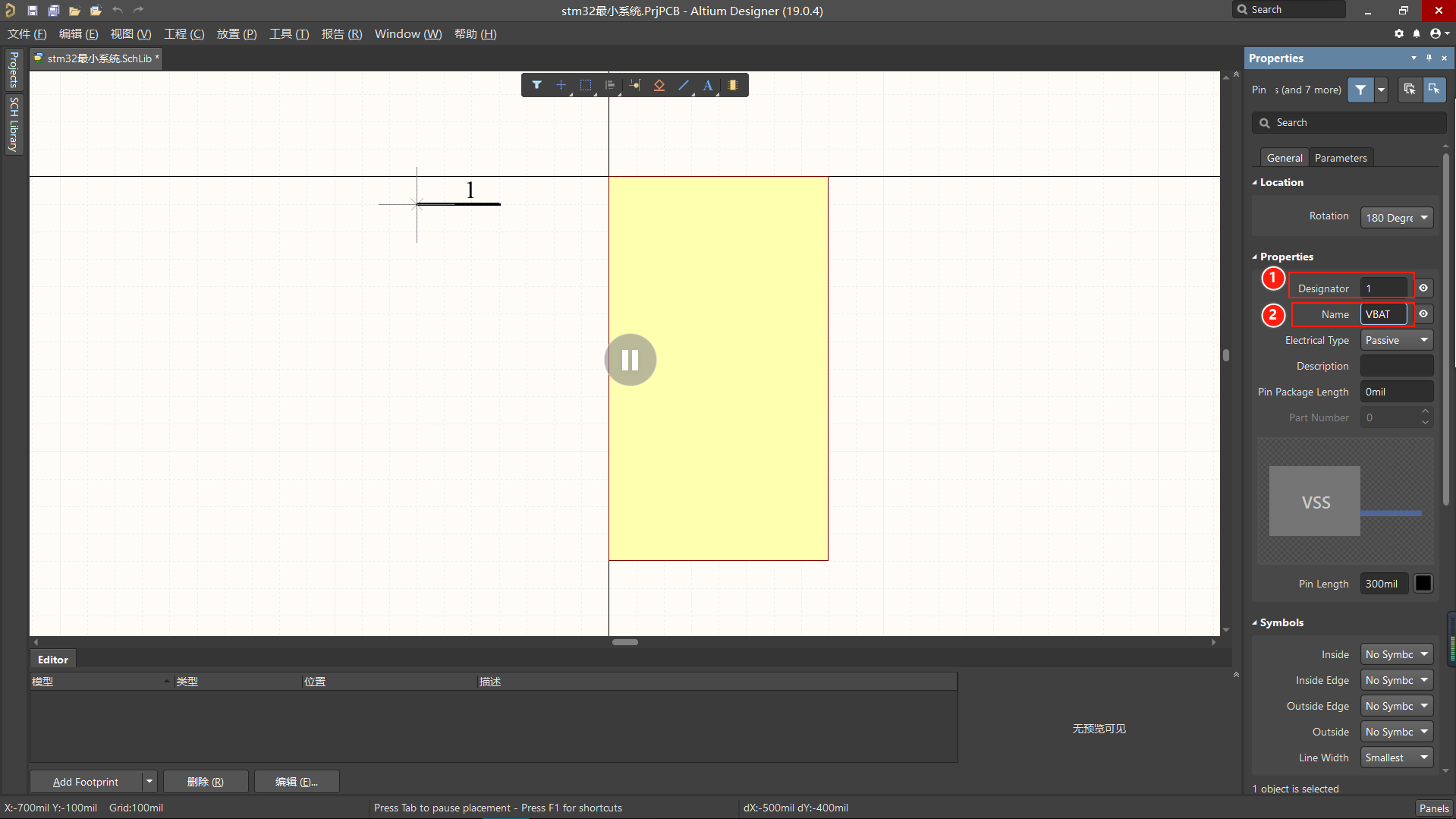
Task: Choose the rectangular selection tool
Action: 586,85
